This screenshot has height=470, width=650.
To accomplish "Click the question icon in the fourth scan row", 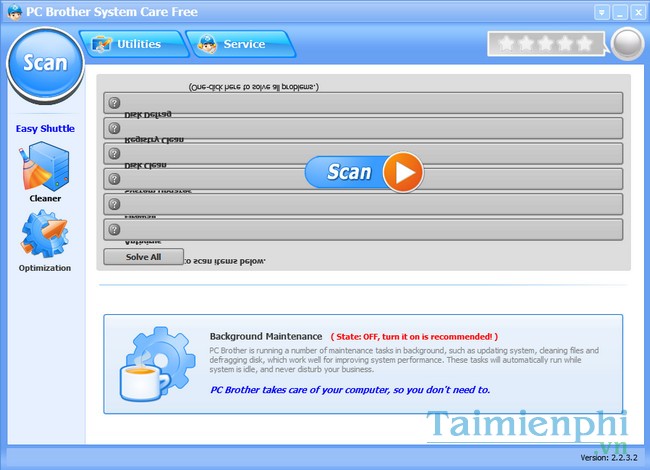I will click(114, 179).
